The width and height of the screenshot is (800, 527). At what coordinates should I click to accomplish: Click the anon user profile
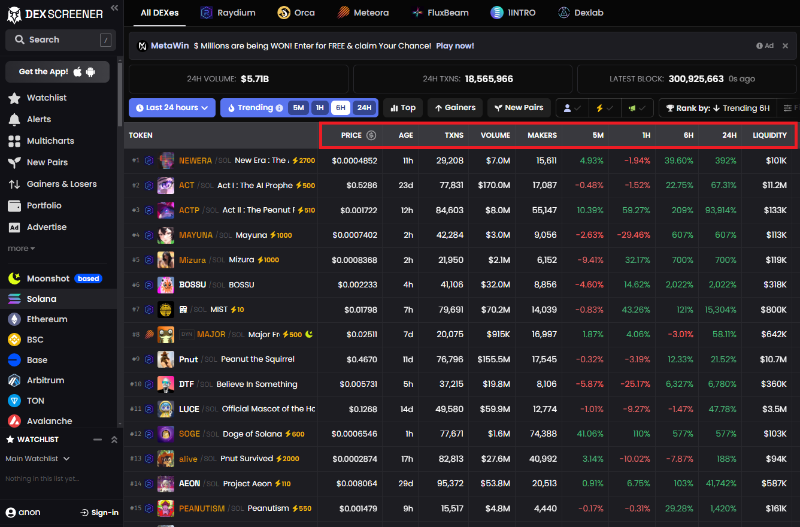click(23, 513)
